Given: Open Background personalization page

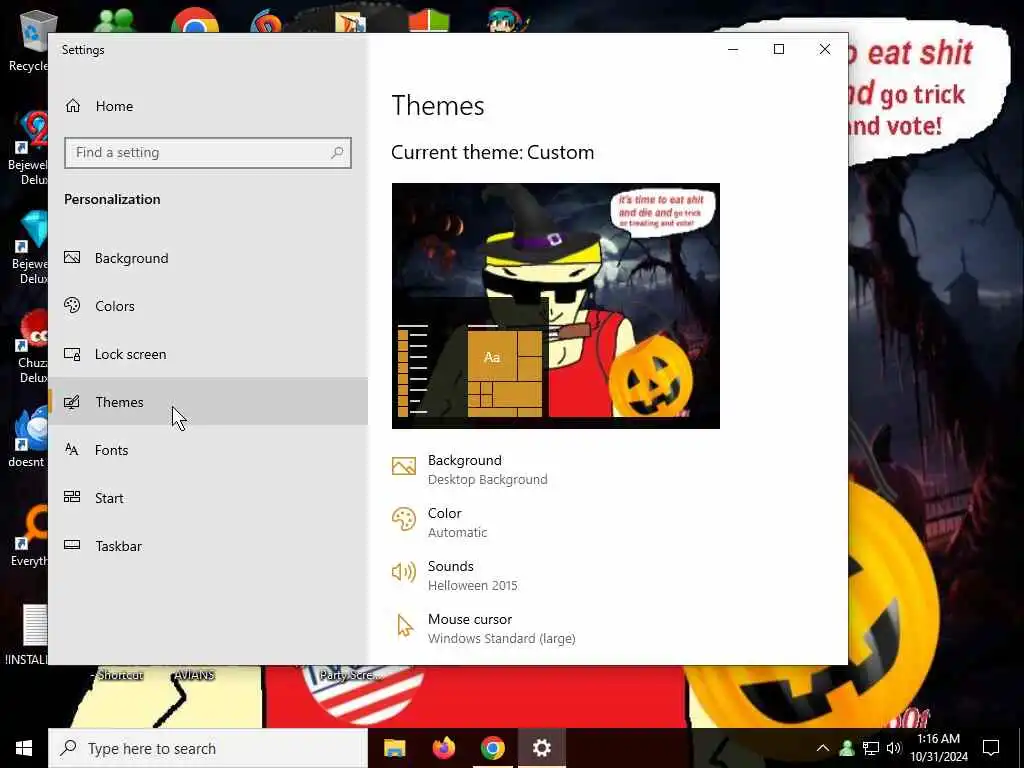Looking at the screenshot, I should pyautogui.click(x=208, y=258).
